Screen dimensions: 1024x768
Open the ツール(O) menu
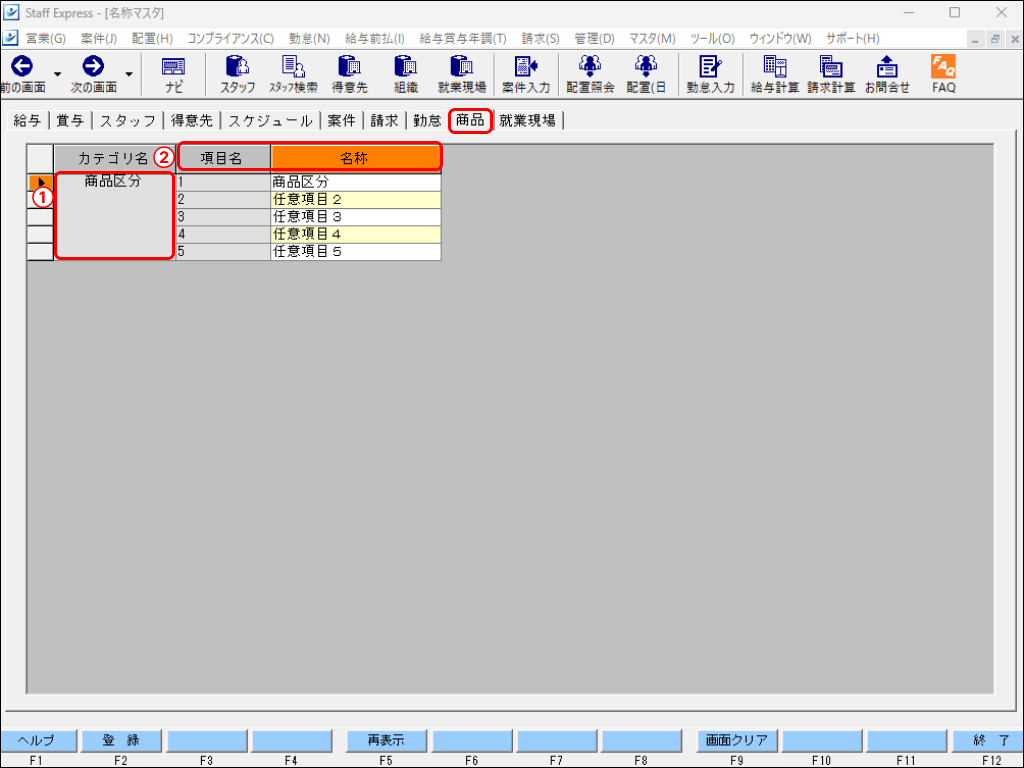point(712,39)
